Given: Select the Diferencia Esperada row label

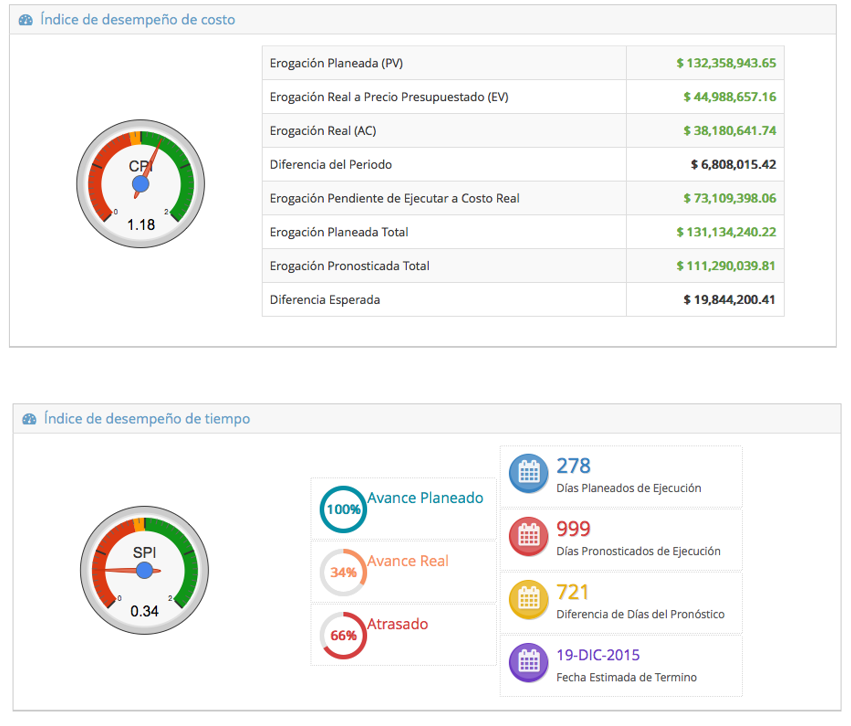Looking at the screenshot, I should coord(325,300).
